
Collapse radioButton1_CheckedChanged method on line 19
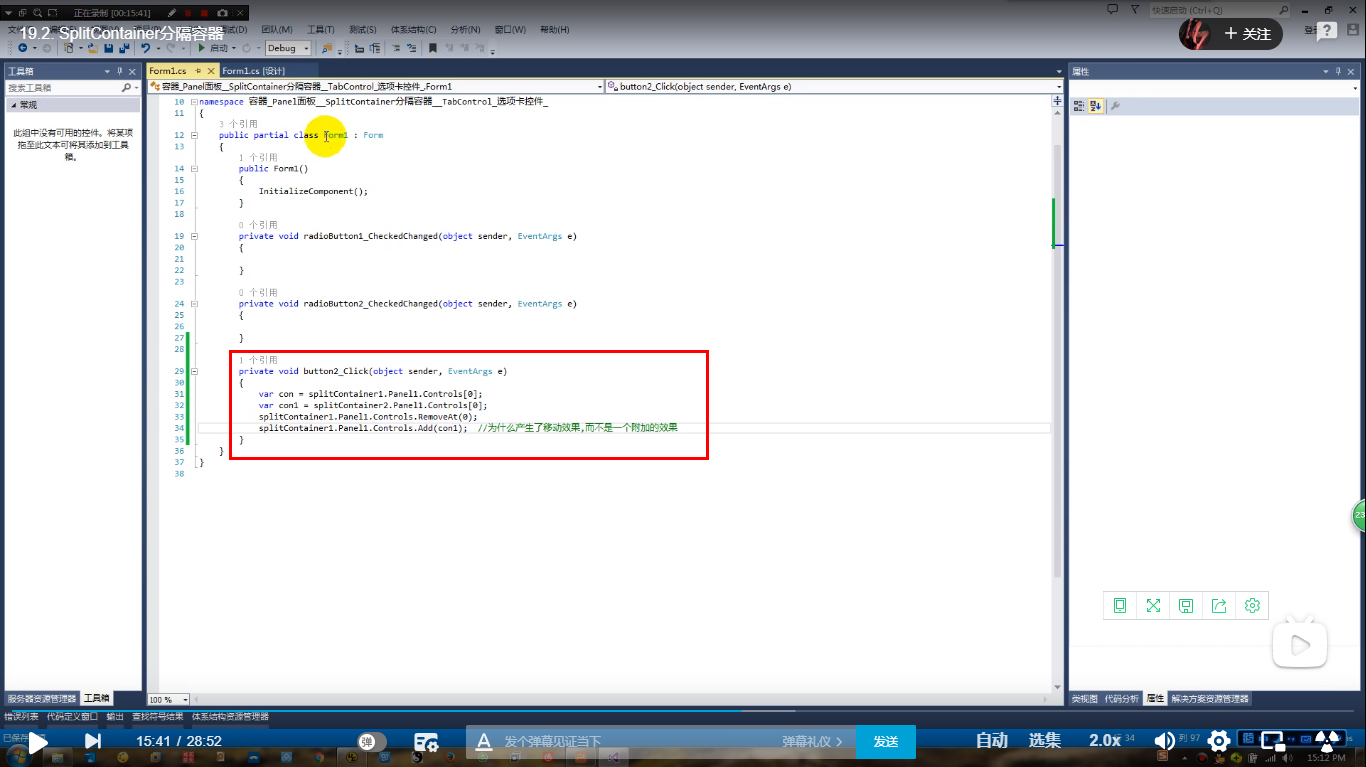pyautogui.click(x=194, y=237)
